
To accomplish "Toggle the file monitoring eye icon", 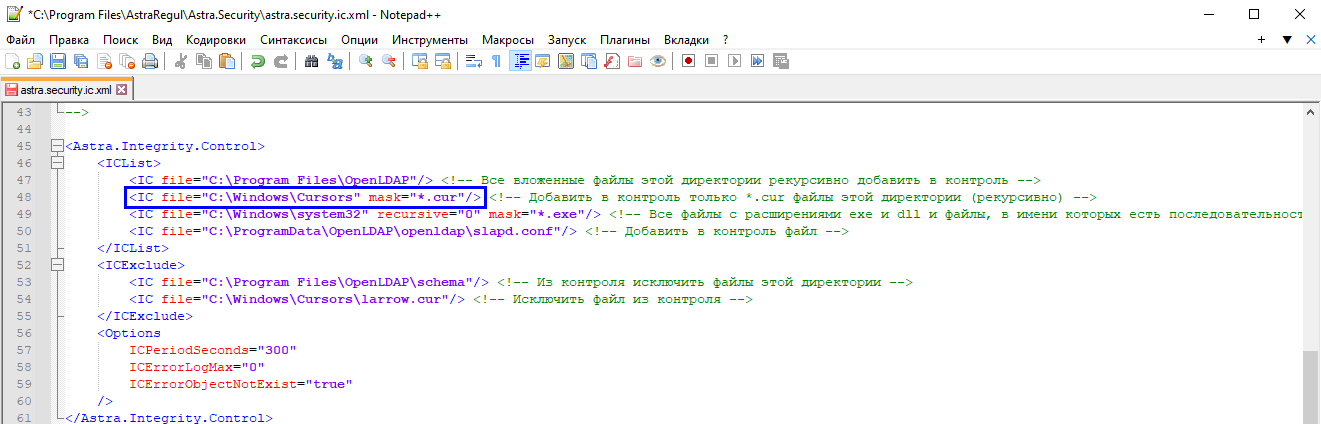I will (658, 61).
